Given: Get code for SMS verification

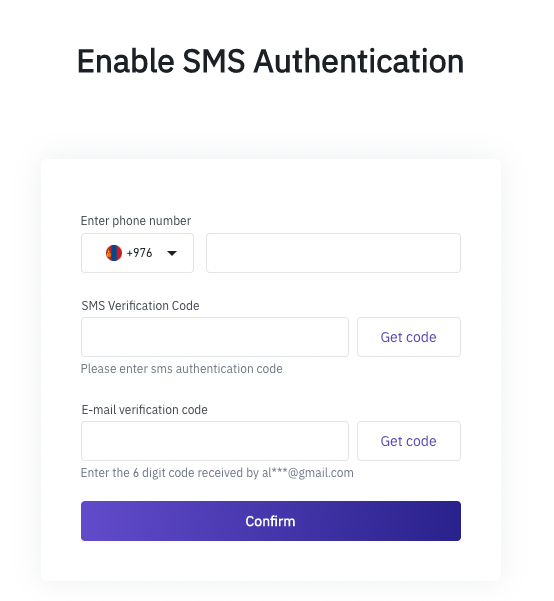Looking at the screenshot, I should pyautogui.click(x=409, y=337).
